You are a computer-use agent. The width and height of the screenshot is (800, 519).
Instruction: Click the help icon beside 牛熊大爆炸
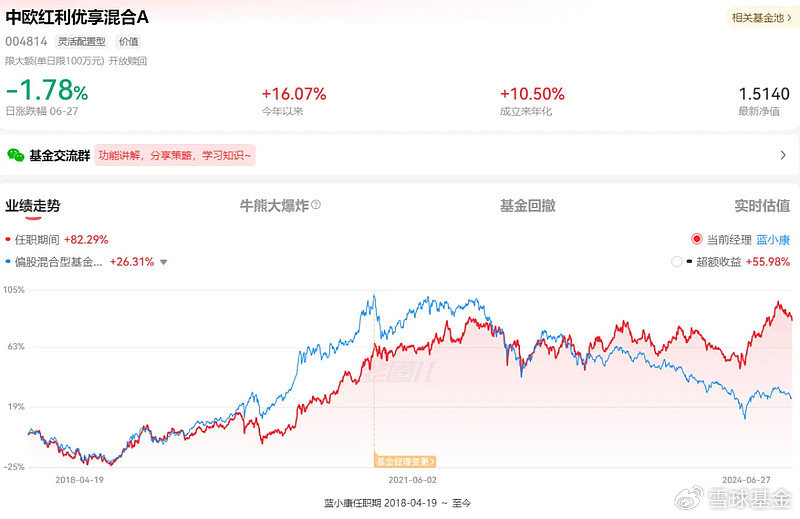coord(316,205)
